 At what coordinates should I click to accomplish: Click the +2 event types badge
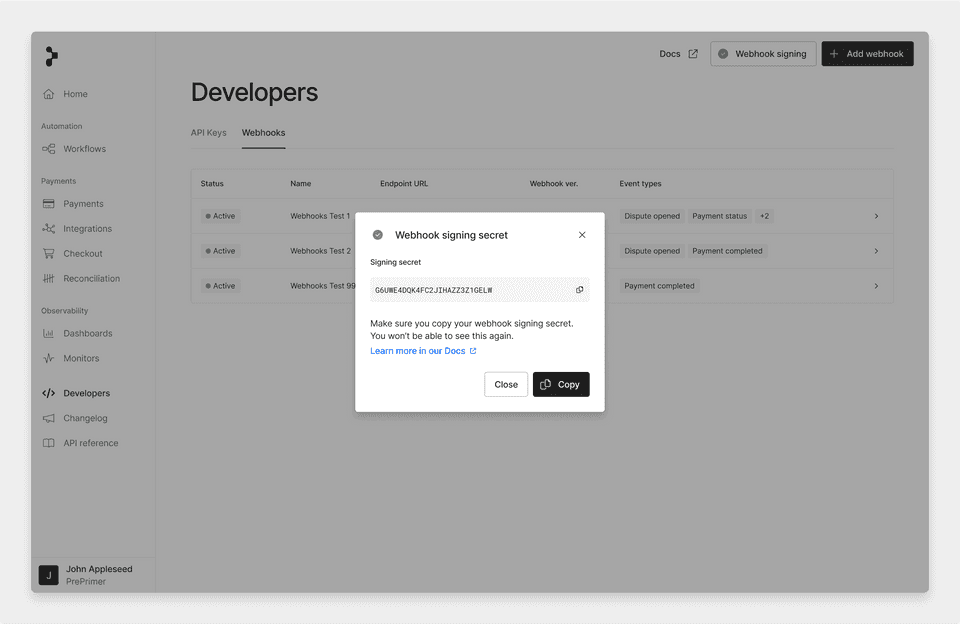click(x=764, y=216)
